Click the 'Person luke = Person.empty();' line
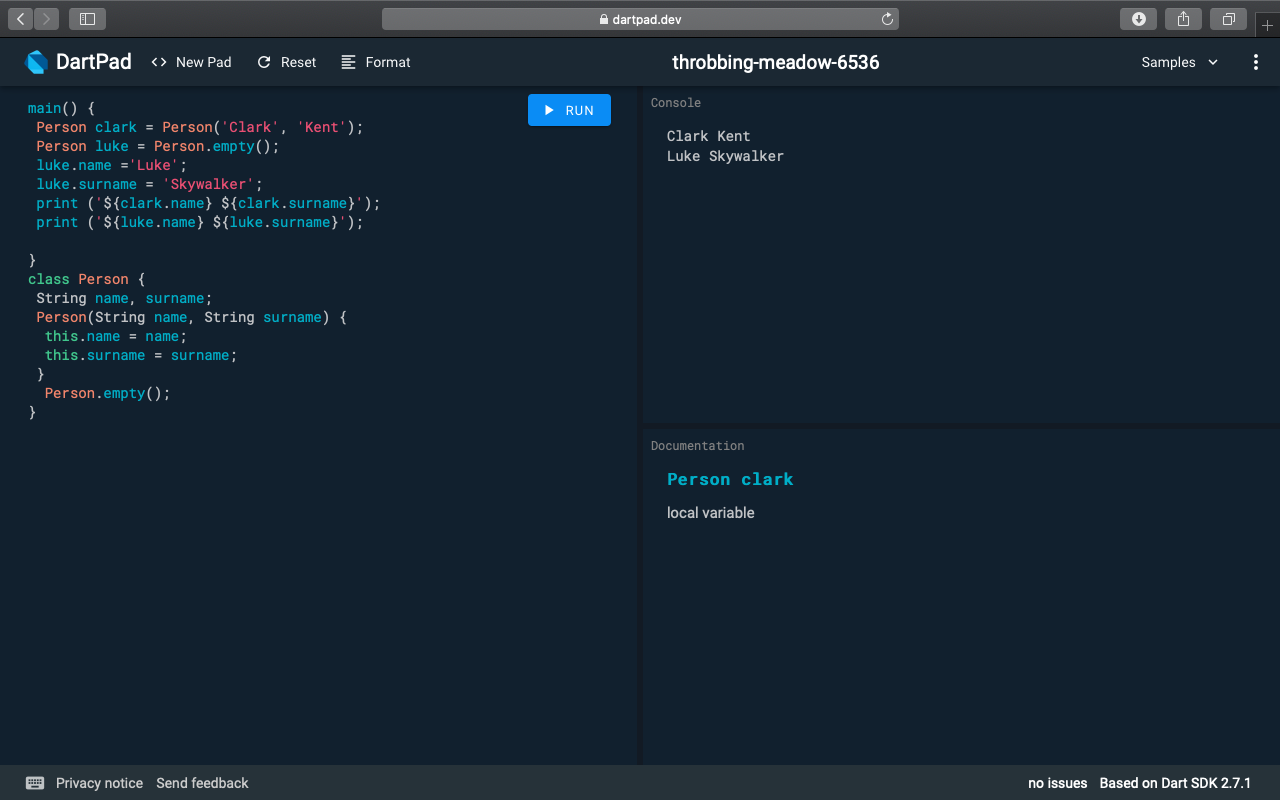Screen dimensions: 1280x800 [x=158, y=146]
